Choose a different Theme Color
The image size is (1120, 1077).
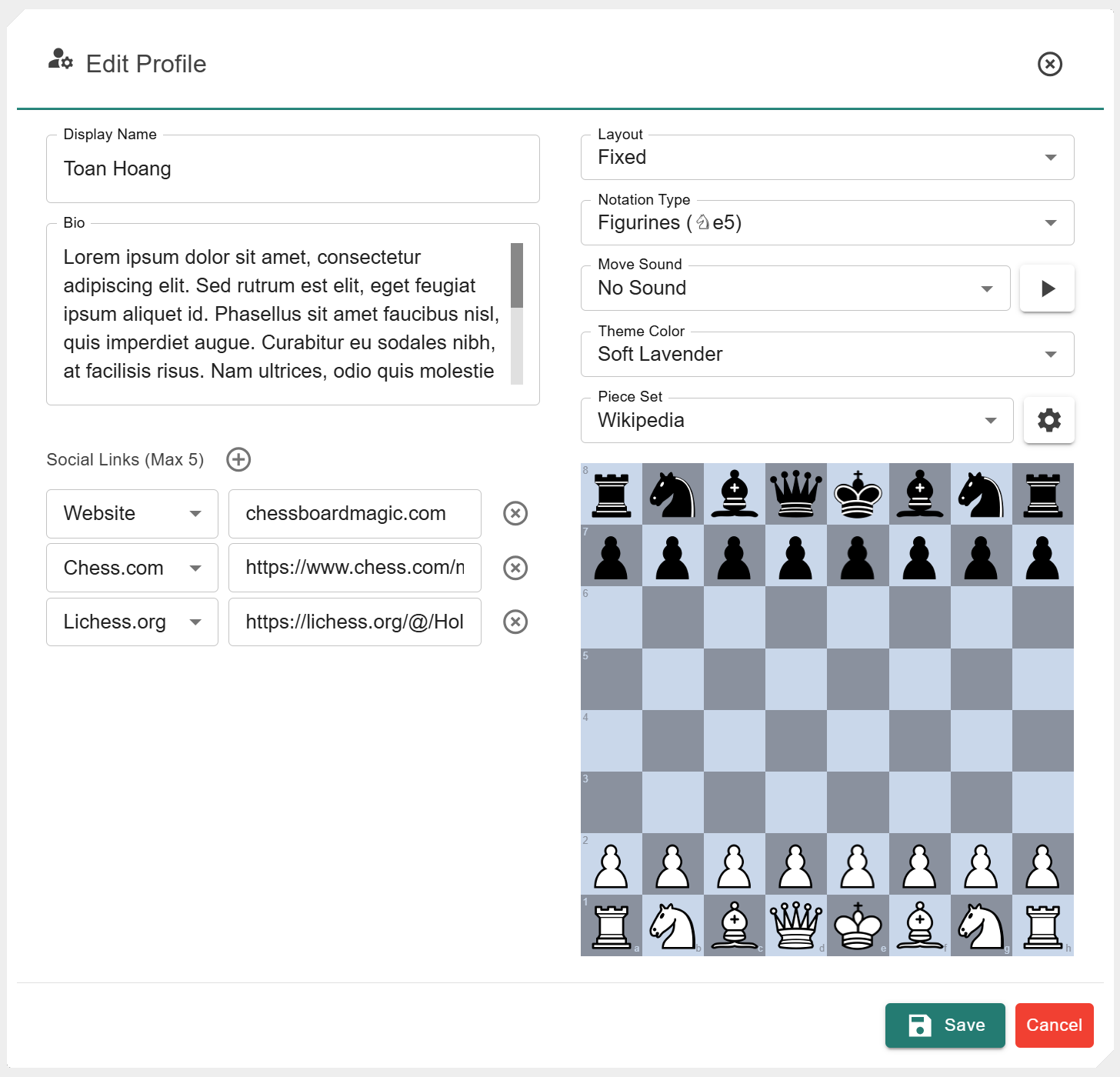pyautogui.click(x=827, y=355)
